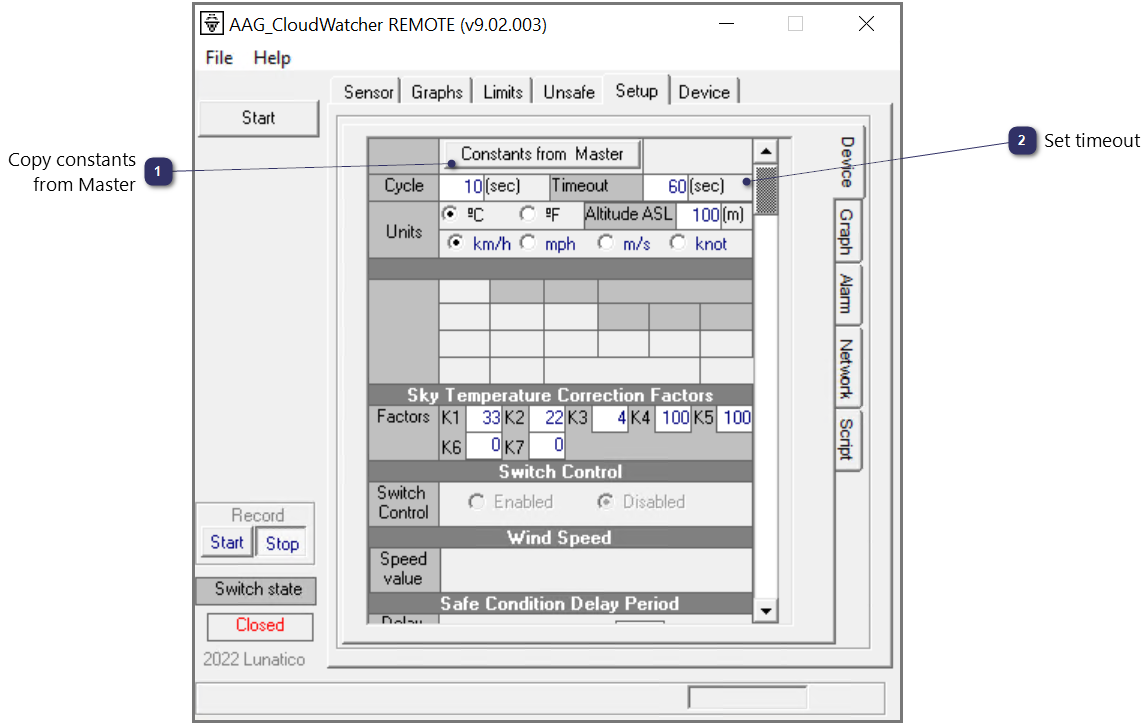This screenshot has height=726, width=1148.
Task: Close the AAG_CloudWatcher window
Action: [866, 24]
